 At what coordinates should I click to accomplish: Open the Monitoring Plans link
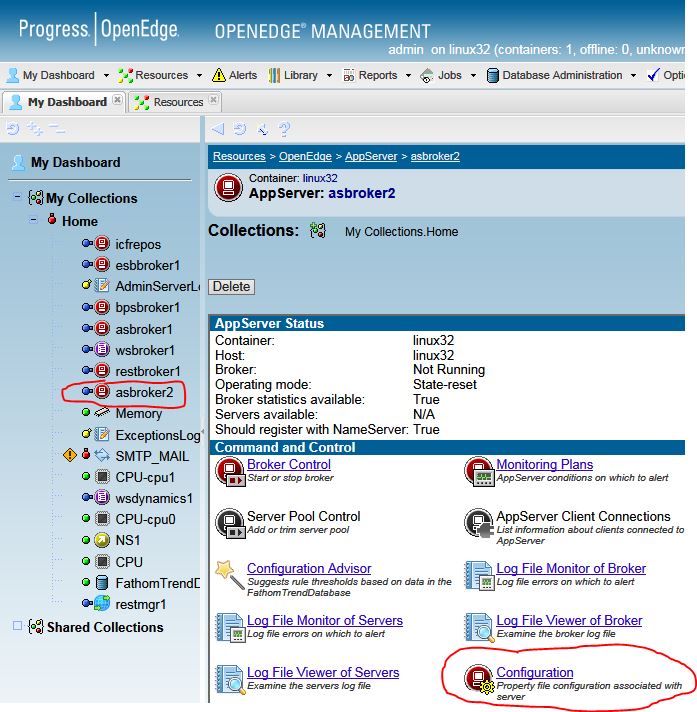[x=544, y=464]
